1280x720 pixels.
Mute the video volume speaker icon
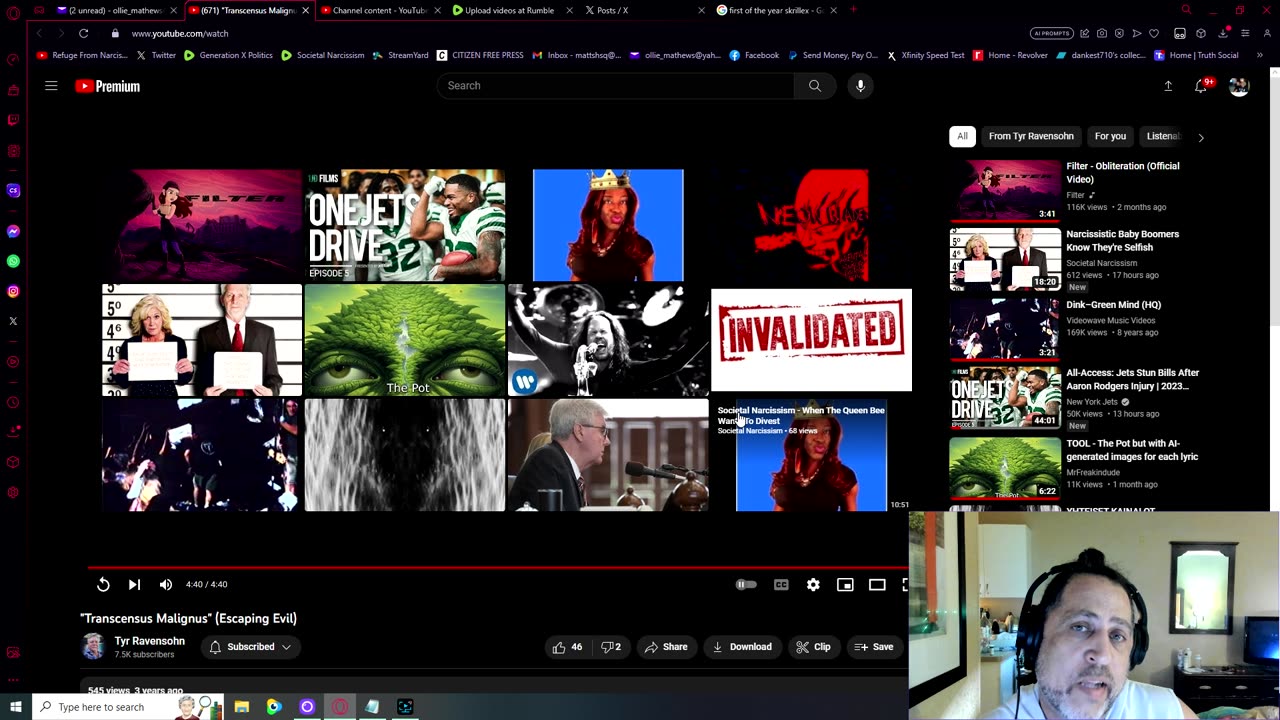(x=166, y=585)
